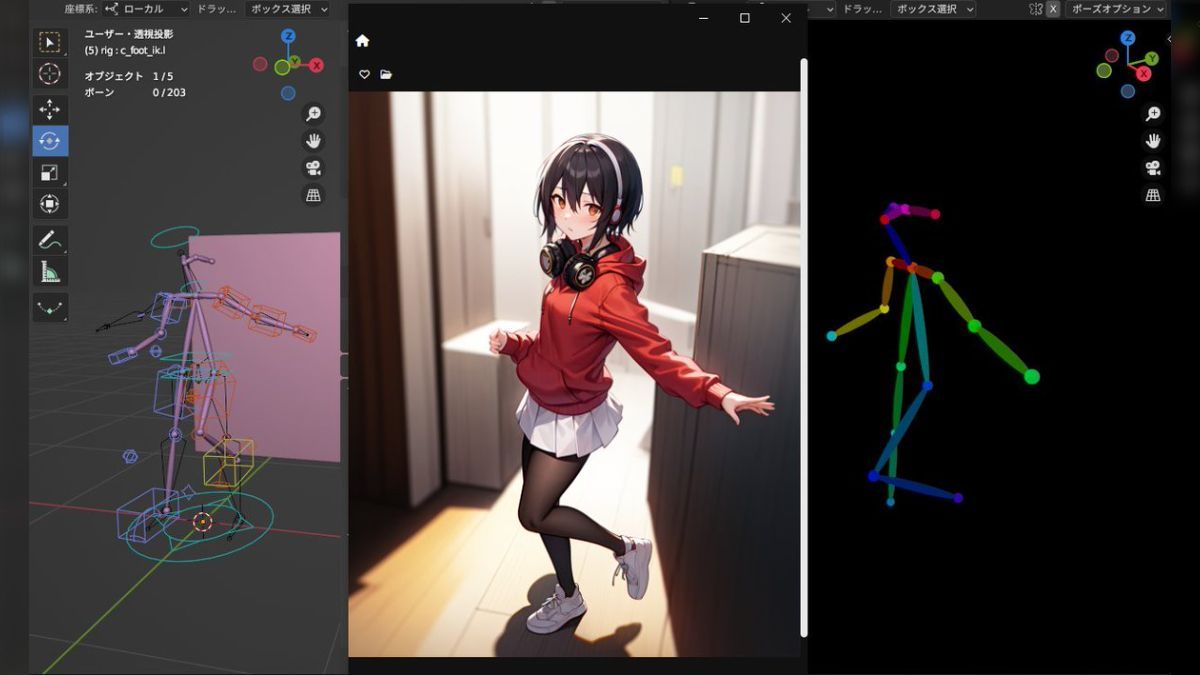Click the home icon in image viewer
Viewport: 1200px width, 675px height.
[x=362, y=41]
